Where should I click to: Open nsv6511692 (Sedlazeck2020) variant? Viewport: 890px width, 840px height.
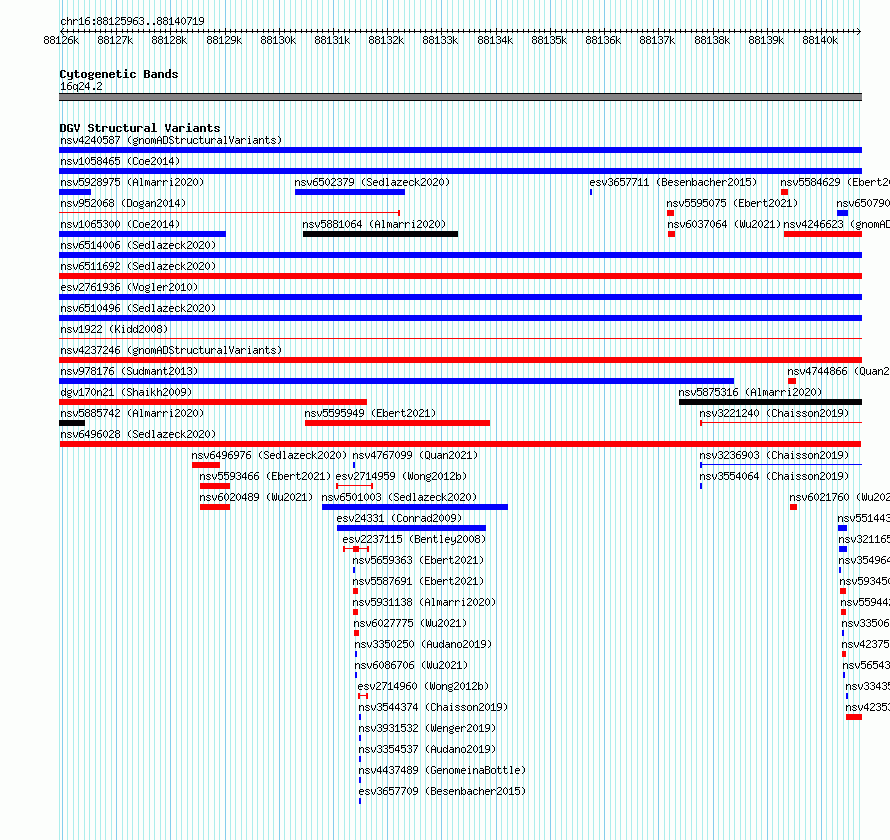click(x=138, y=266)
